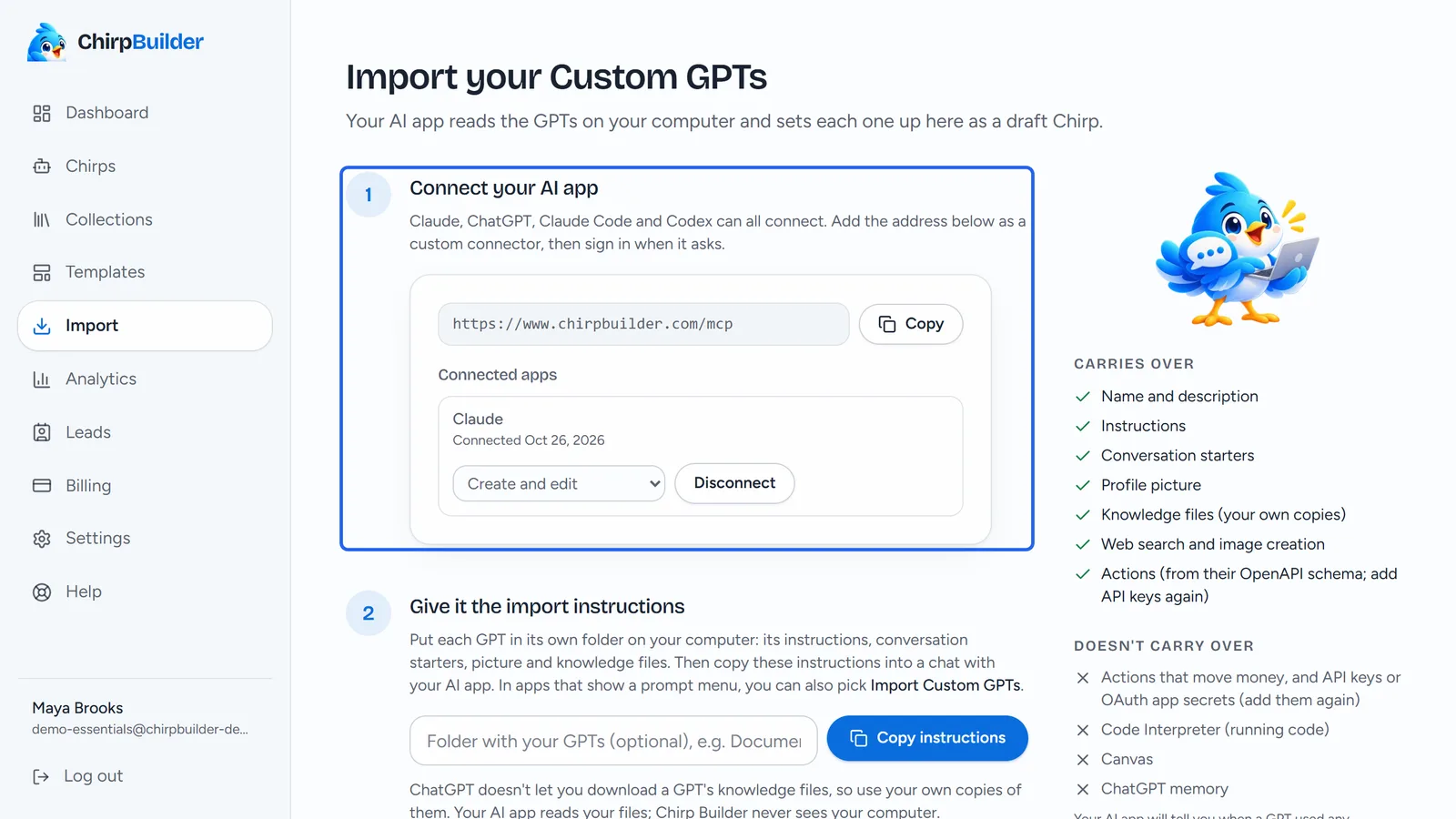Open the Help page
Image resolution: width=1456 pixels, height=819 pixels.
click(145, 592)
